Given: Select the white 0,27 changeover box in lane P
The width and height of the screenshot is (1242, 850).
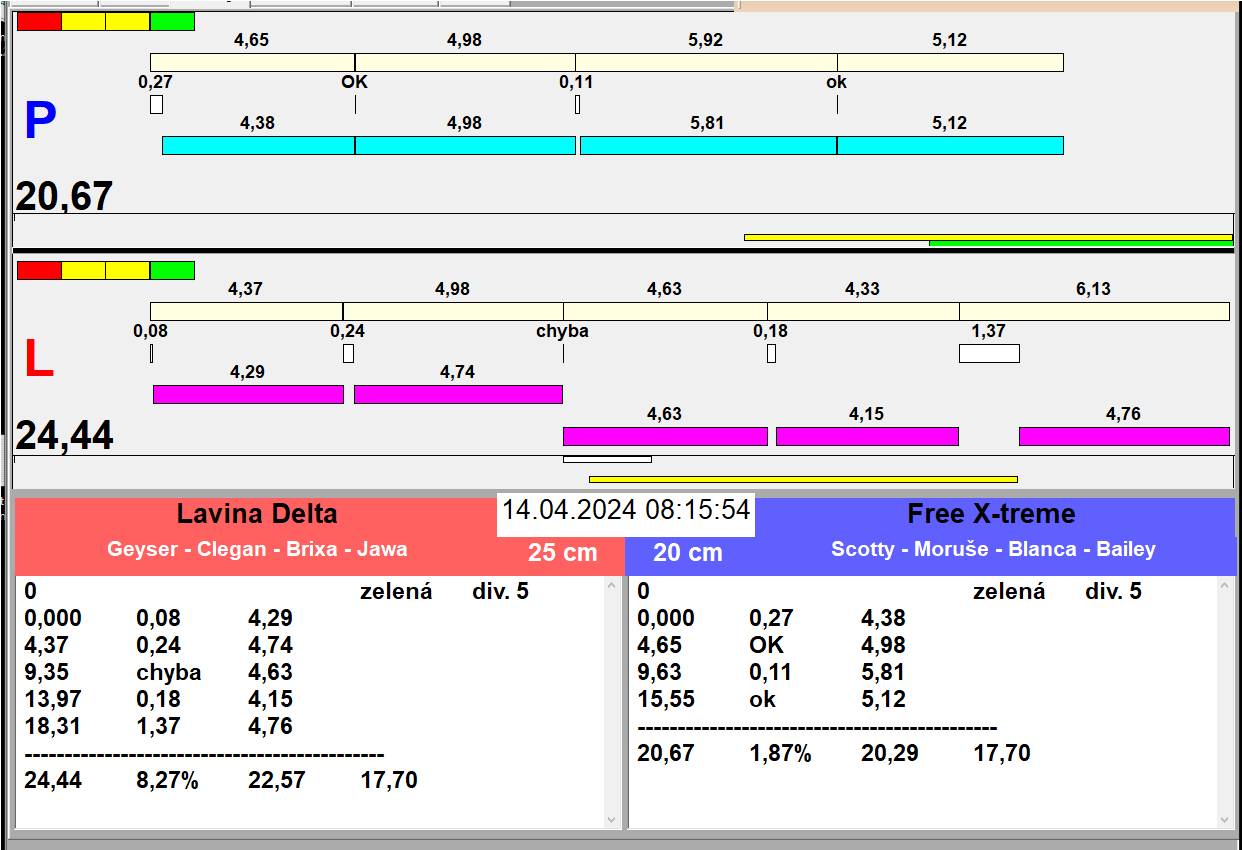Looking at the screenshot, I should click(x=156, y=104).
